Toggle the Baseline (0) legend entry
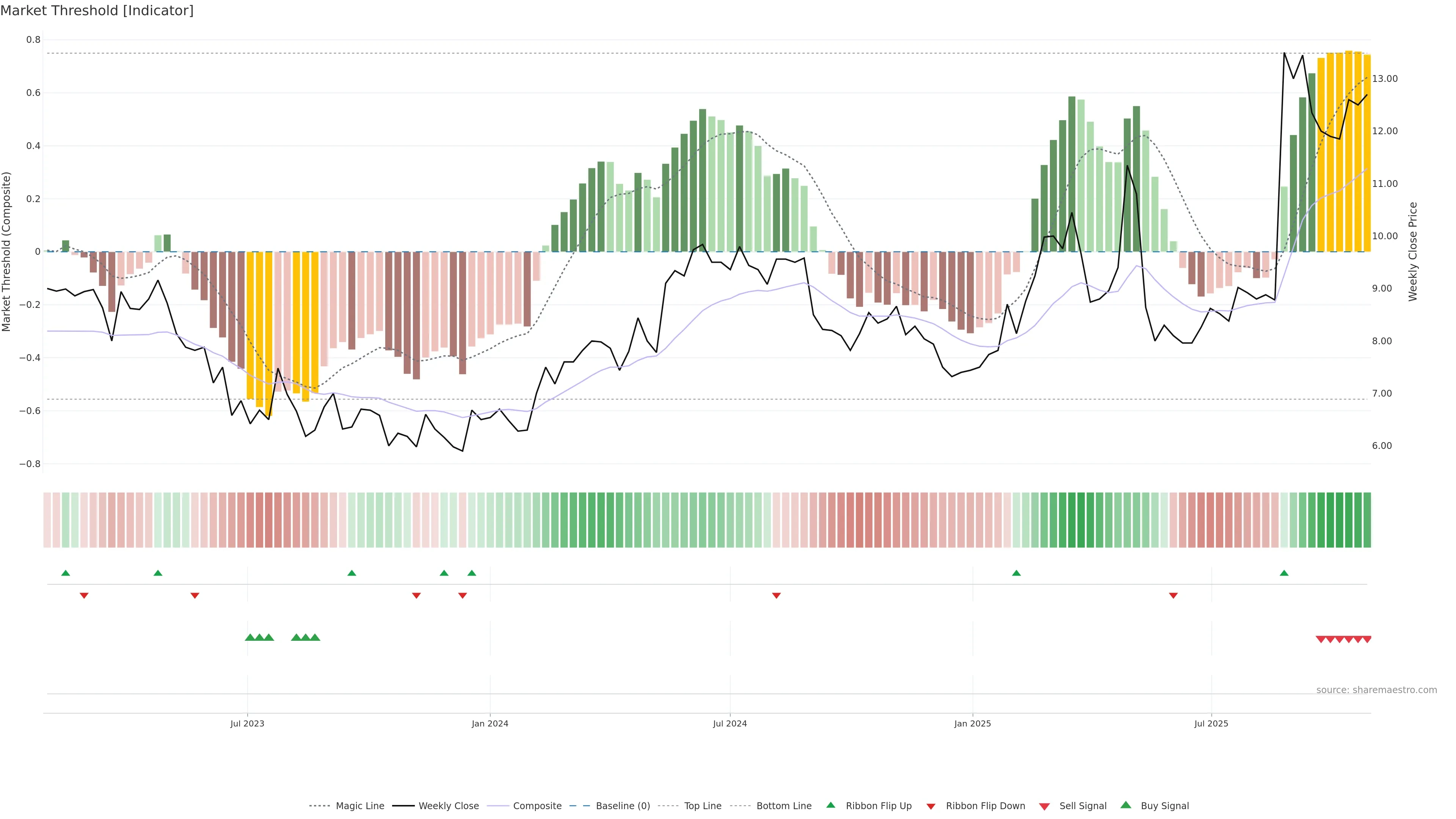 (x=623, y=805)
